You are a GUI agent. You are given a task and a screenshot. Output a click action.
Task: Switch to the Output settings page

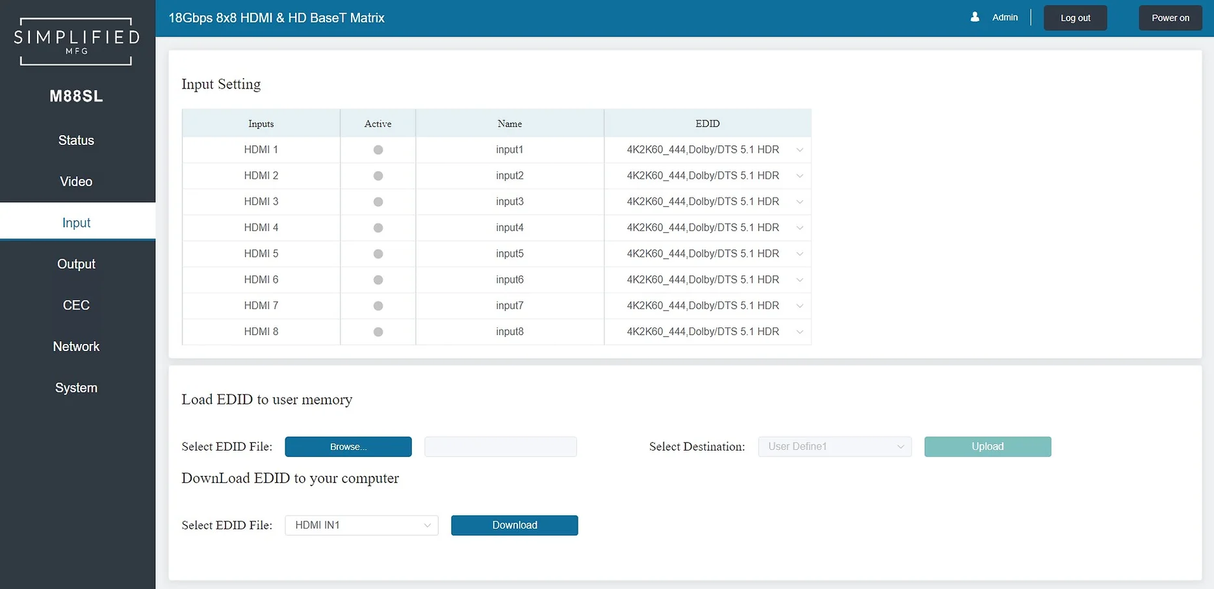(77, 264)
